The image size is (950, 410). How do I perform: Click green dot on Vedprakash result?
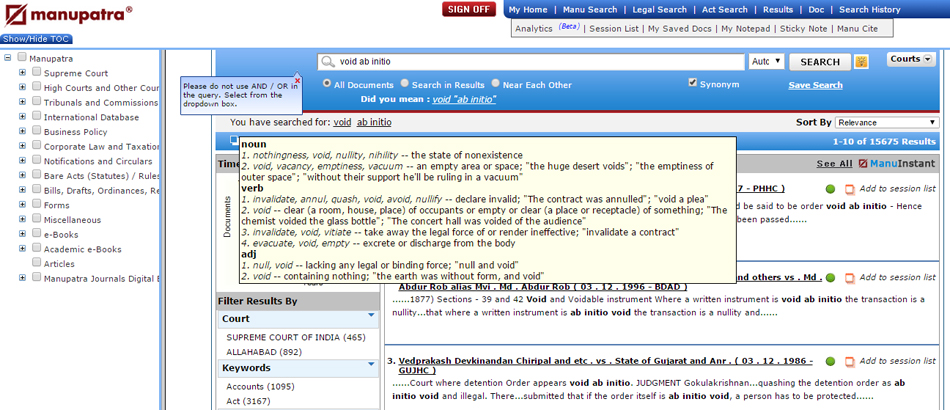point(830,361)
